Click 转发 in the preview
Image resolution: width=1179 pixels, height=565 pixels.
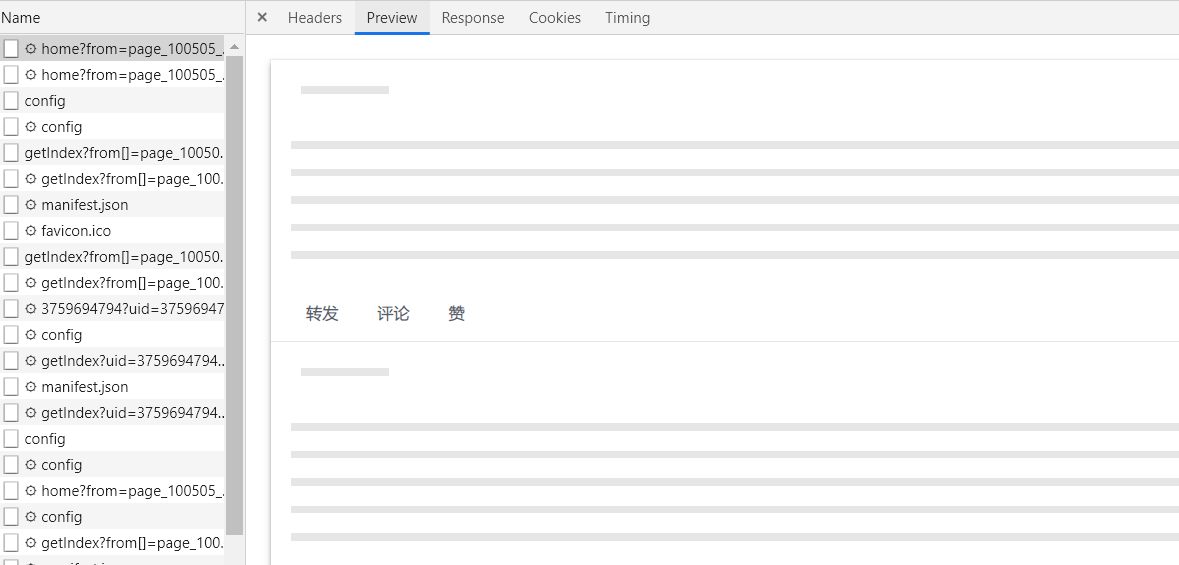click(x=323, y=314)
